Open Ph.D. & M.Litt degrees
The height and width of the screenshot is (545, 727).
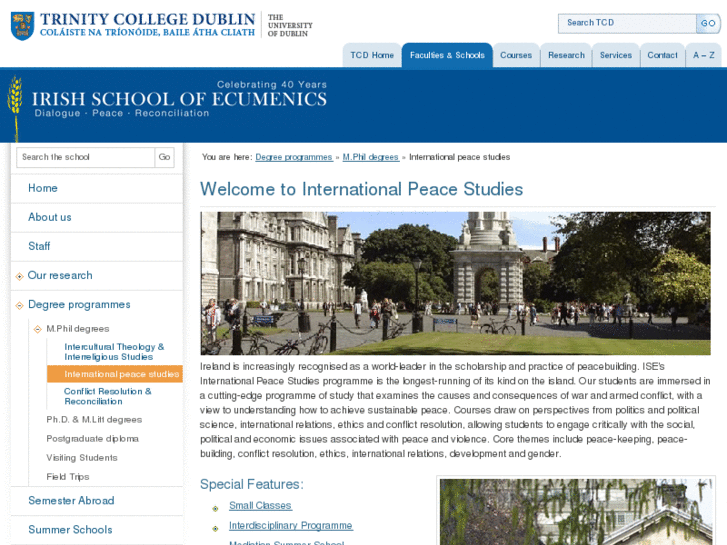click(x=94, y=420)
